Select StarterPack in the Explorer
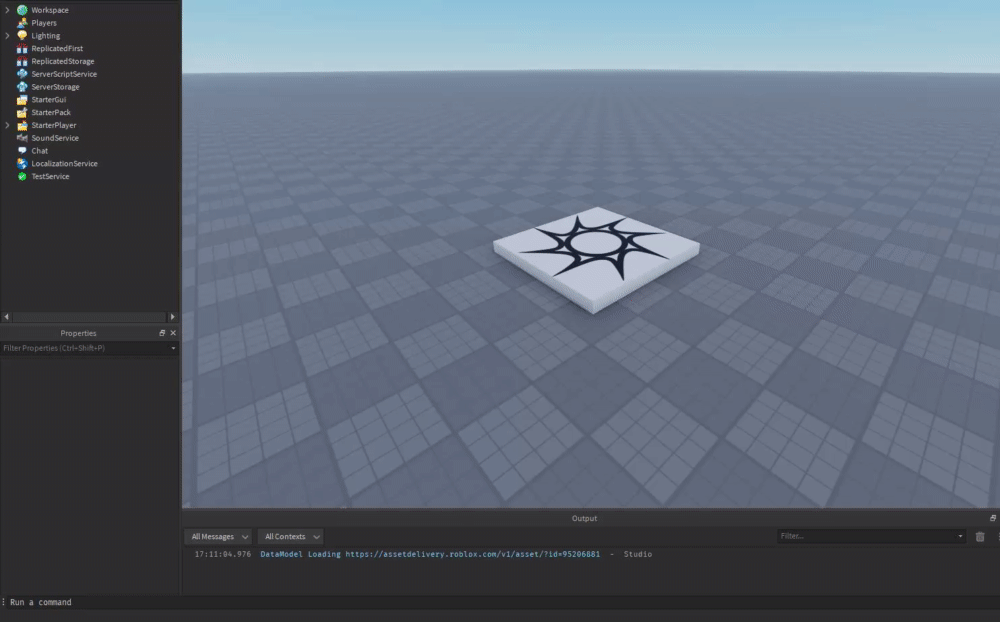1000x622 pixels. click(x=51, y=112)
